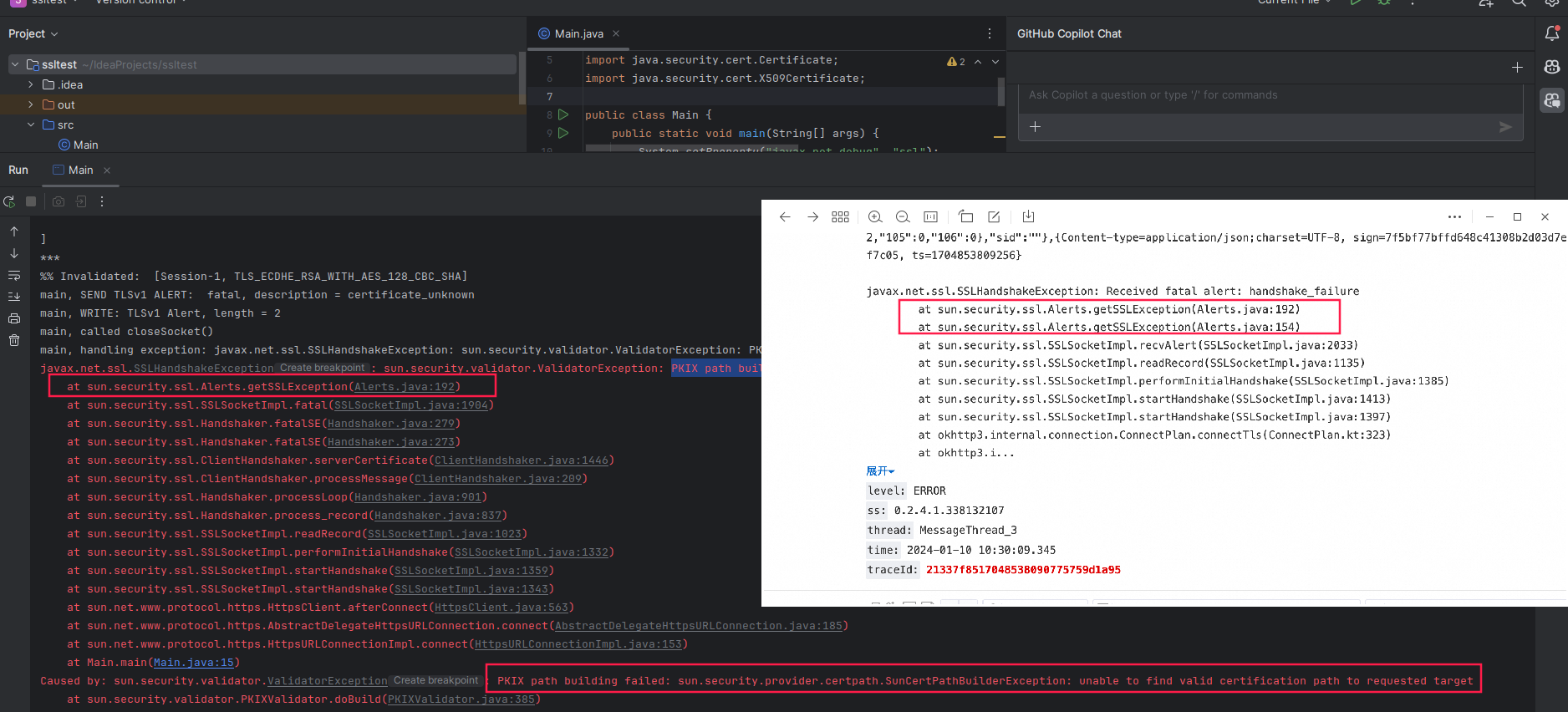Click the Run tool window title
Screen dimensions: 1568x712
point(18,170)
